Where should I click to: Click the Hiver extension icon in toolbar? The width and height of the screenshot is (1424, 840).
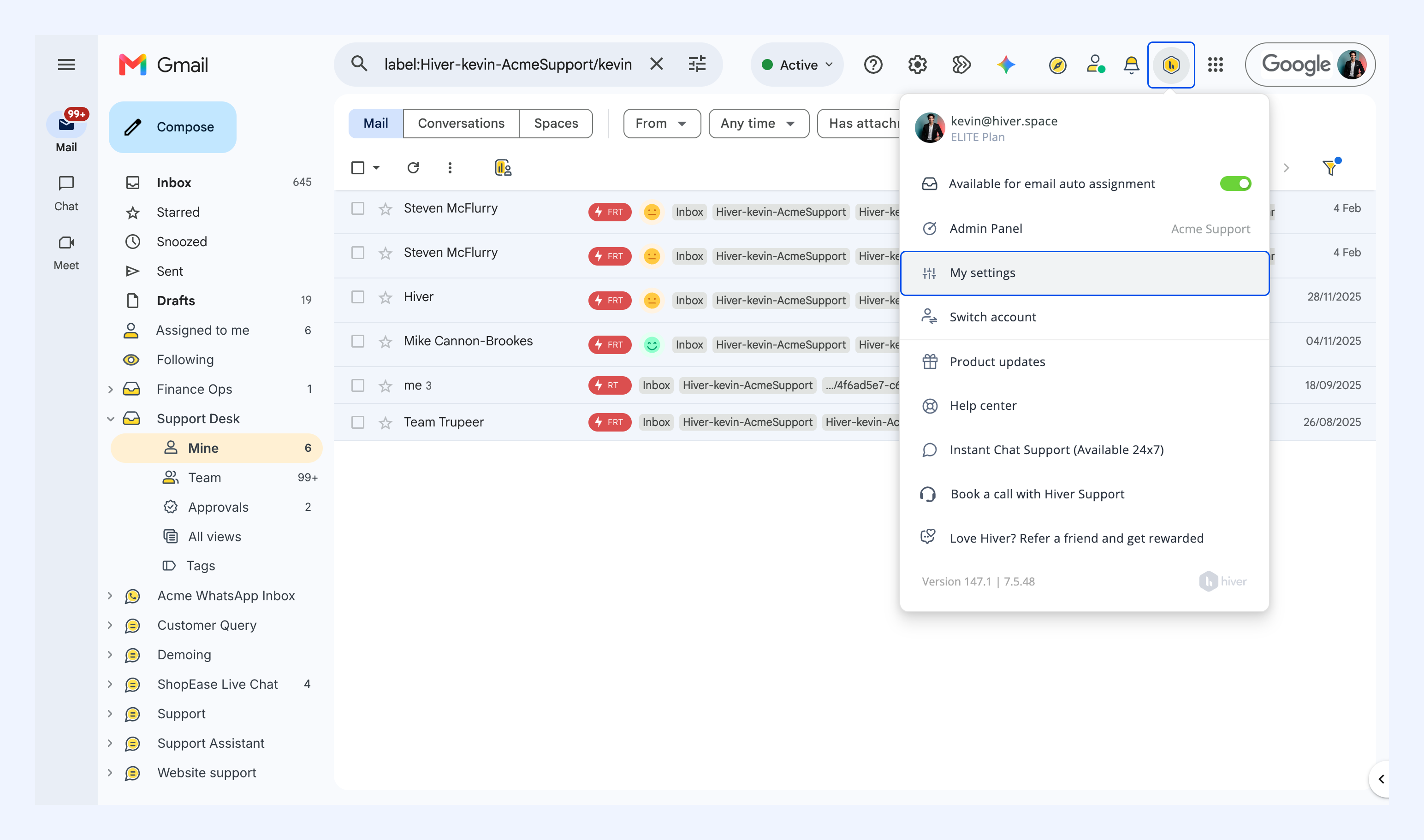tap(1171, 65)
